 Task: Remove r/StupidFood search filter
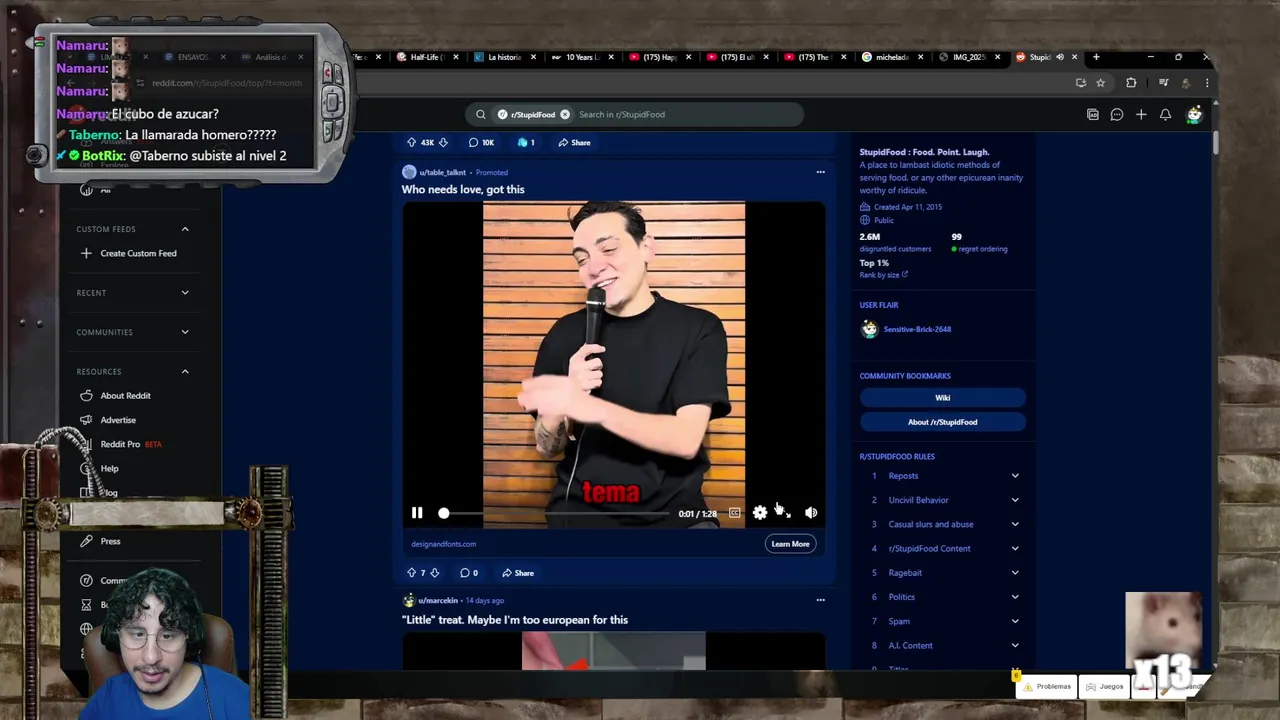pos(565,114)
